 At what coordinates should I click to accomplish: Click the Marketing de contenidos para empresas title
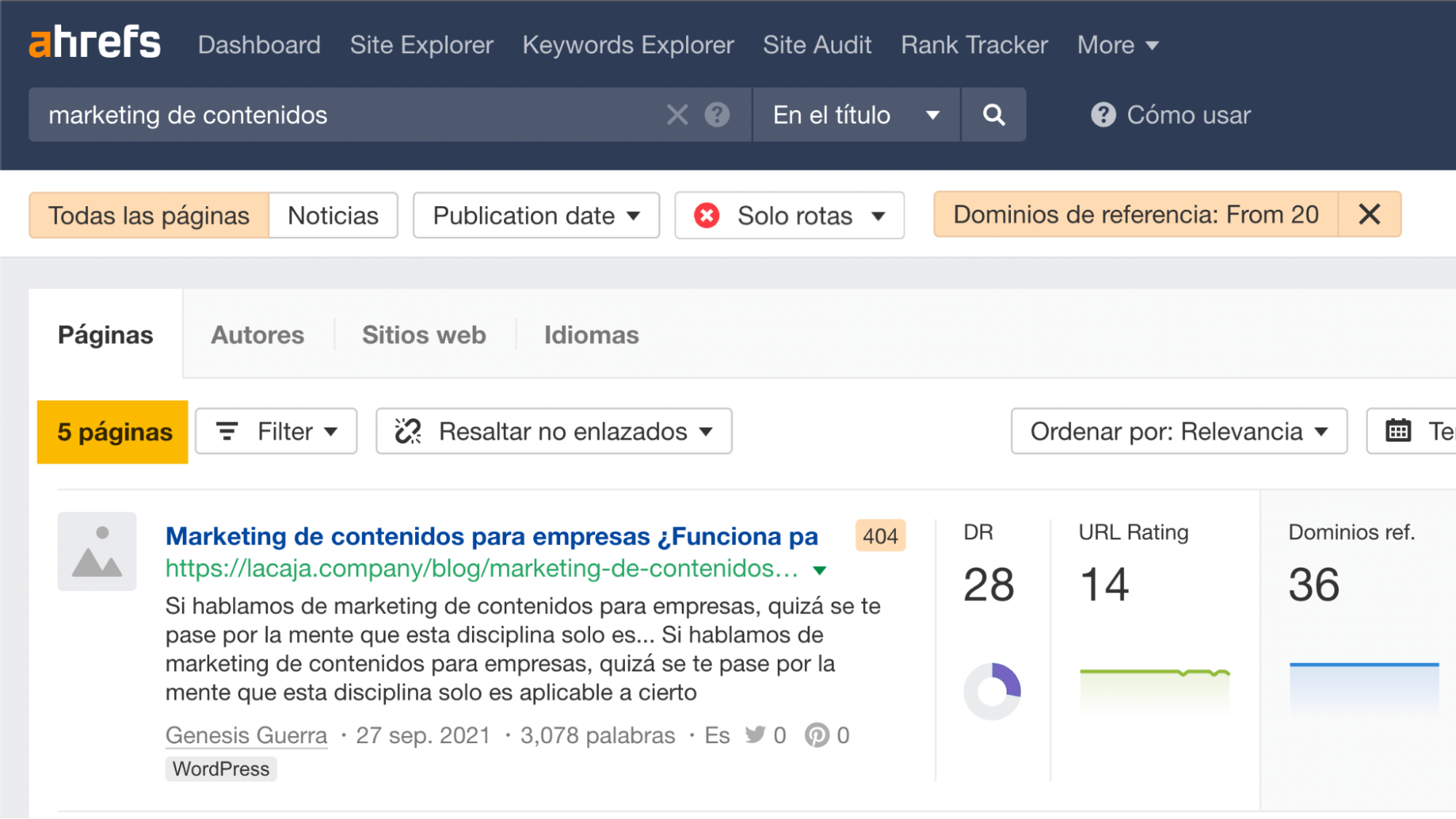point(489,536)
